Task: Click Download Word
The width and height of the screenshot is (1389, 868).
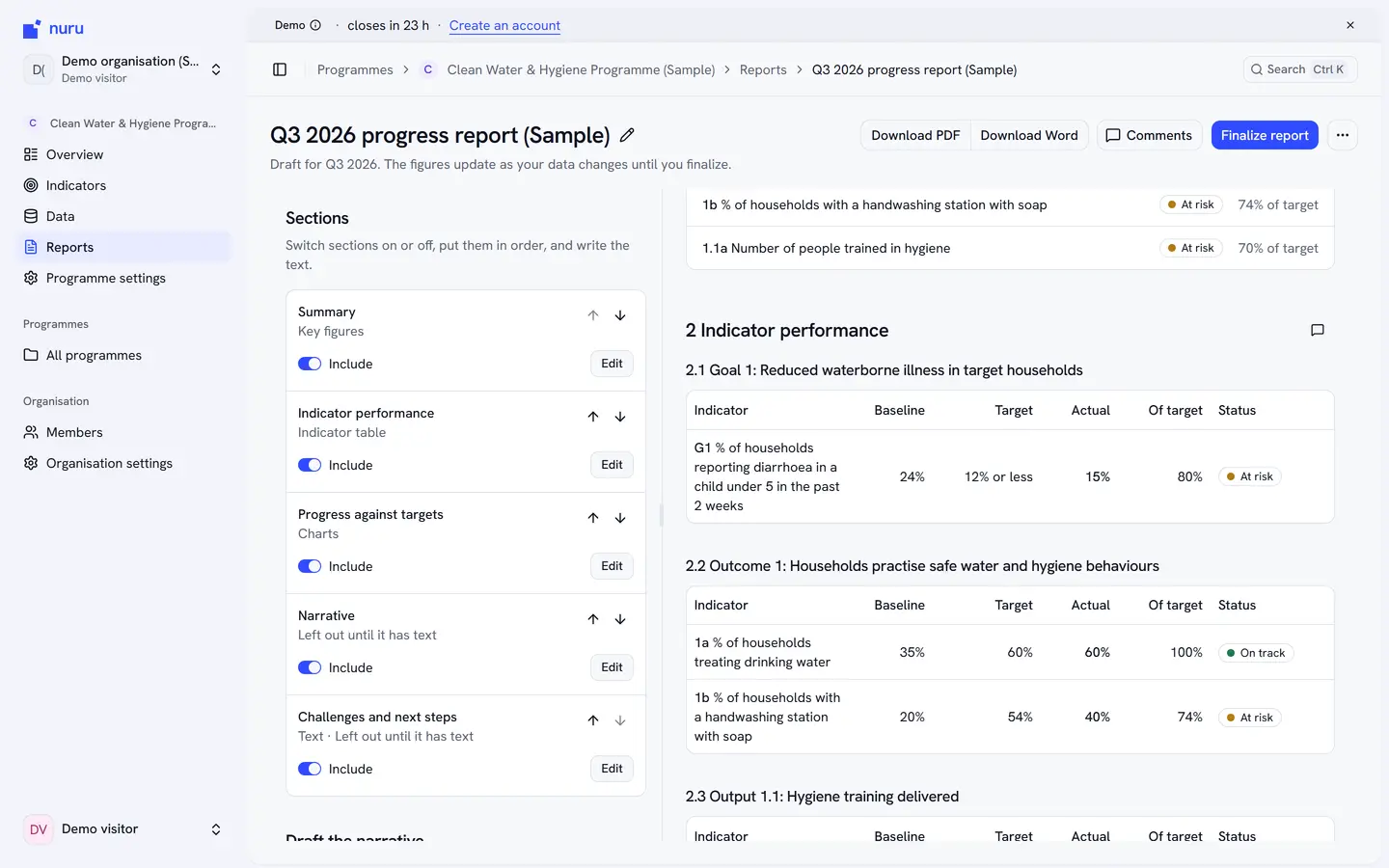Action: pos(1029,135)
